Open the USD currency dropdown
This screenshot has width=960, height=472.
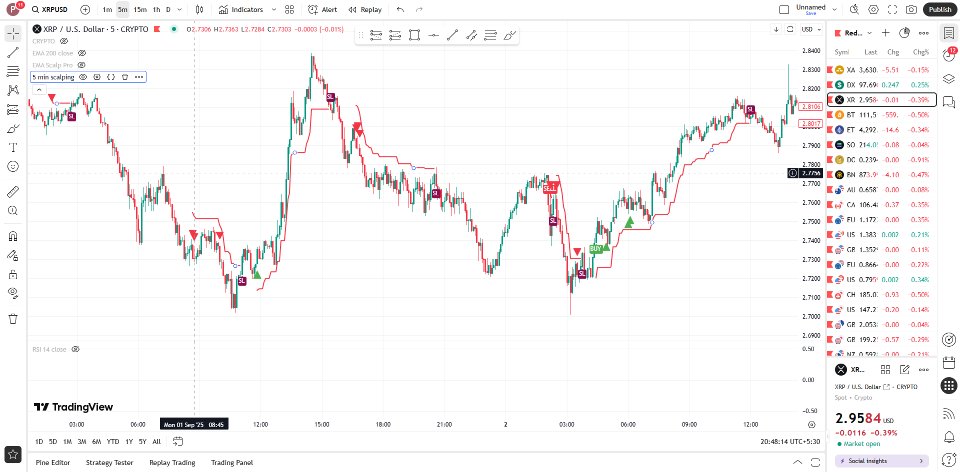point(811,29)
